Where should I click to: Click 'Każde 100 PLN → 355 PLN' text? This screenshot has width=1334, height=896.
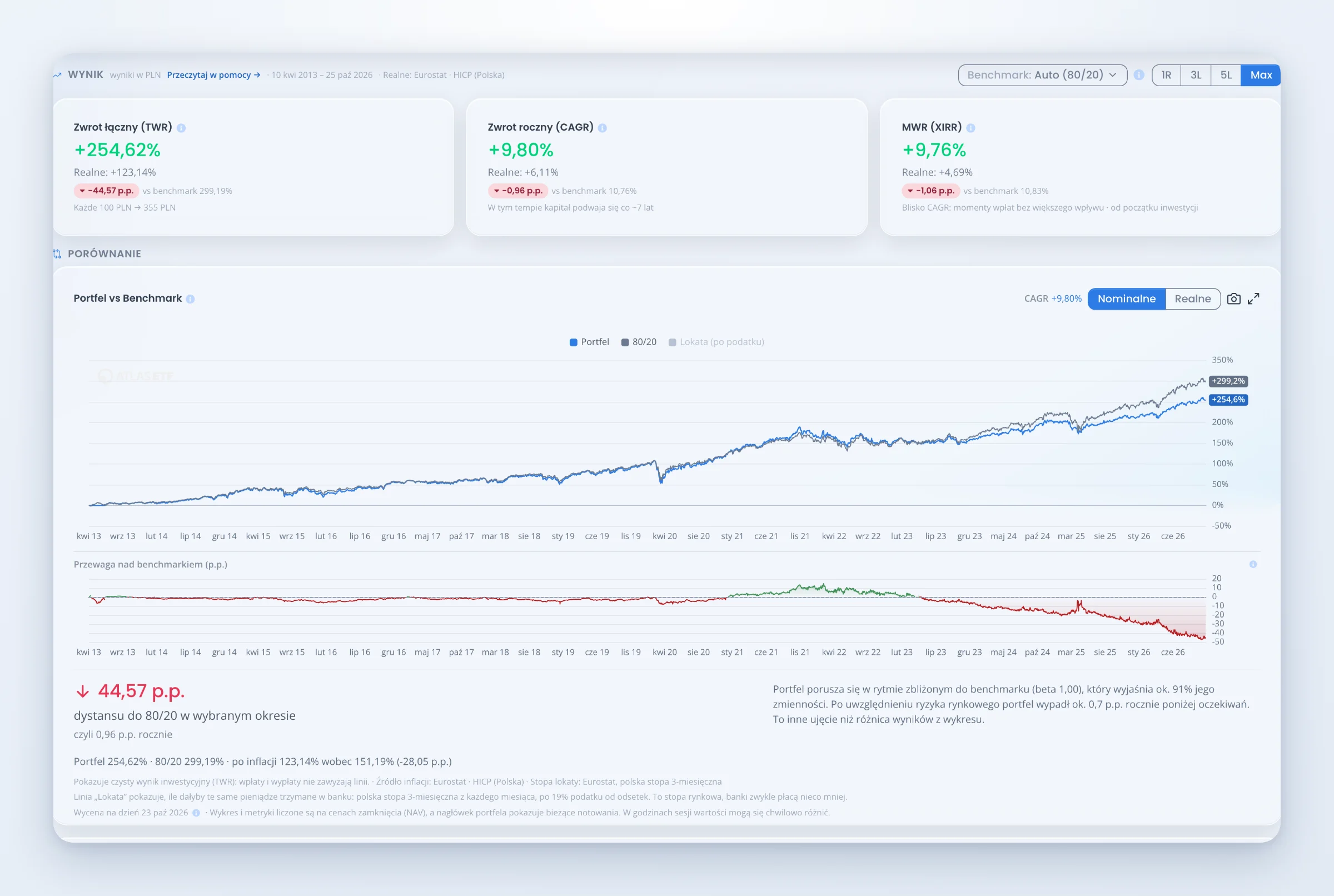coord(125,208)
